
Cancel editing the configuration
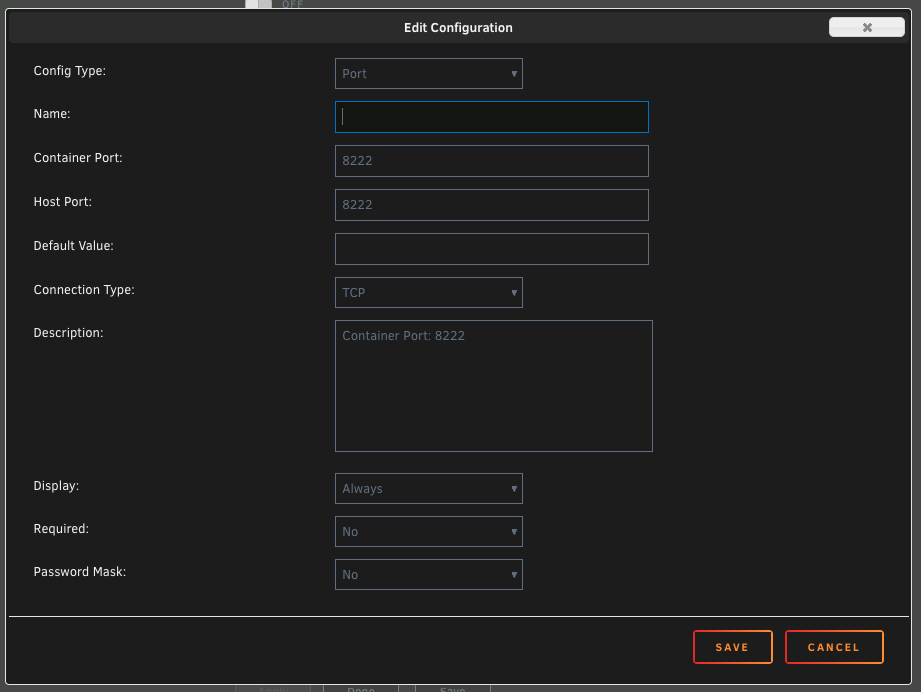tap(834, 647)
